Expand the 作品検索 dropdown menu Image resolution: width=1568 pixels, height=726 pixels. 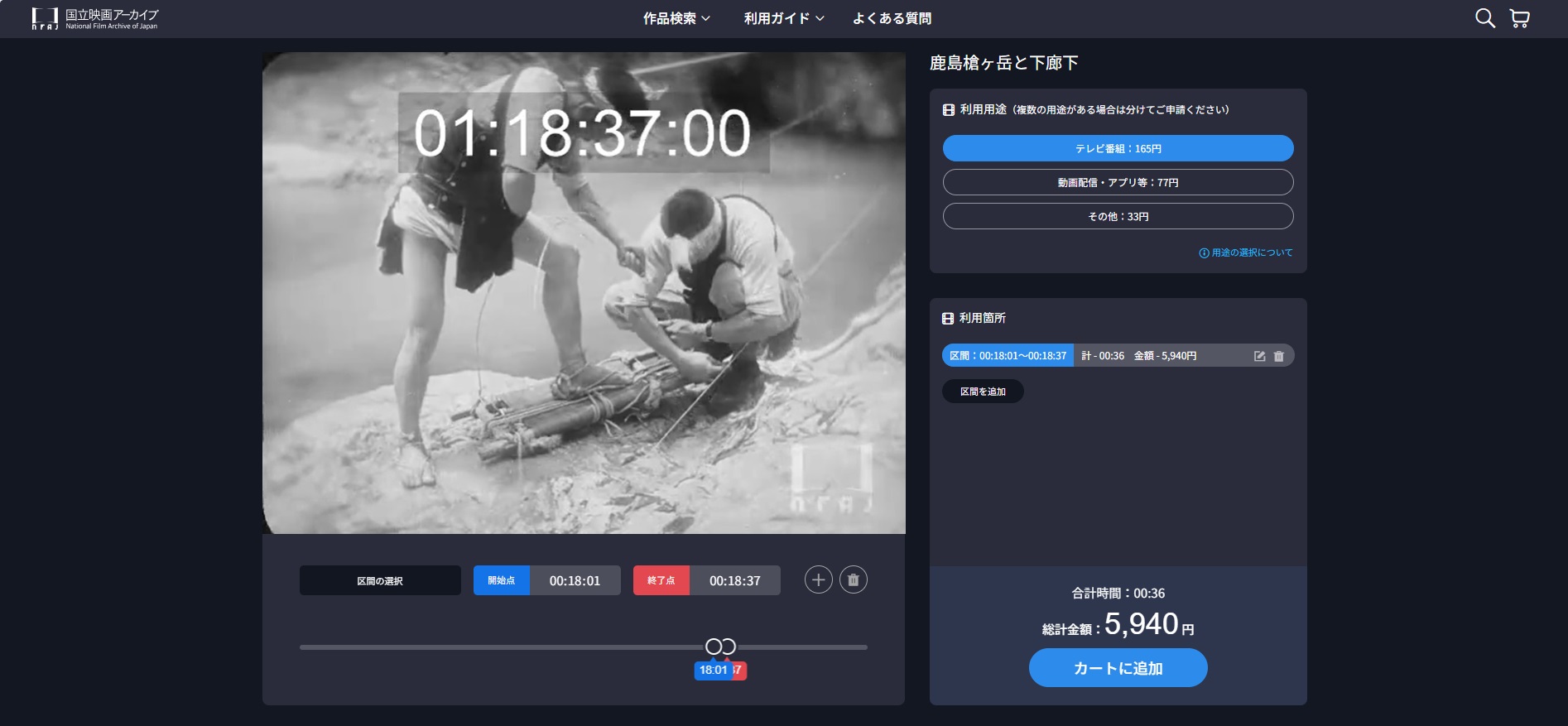coord(676,18)
